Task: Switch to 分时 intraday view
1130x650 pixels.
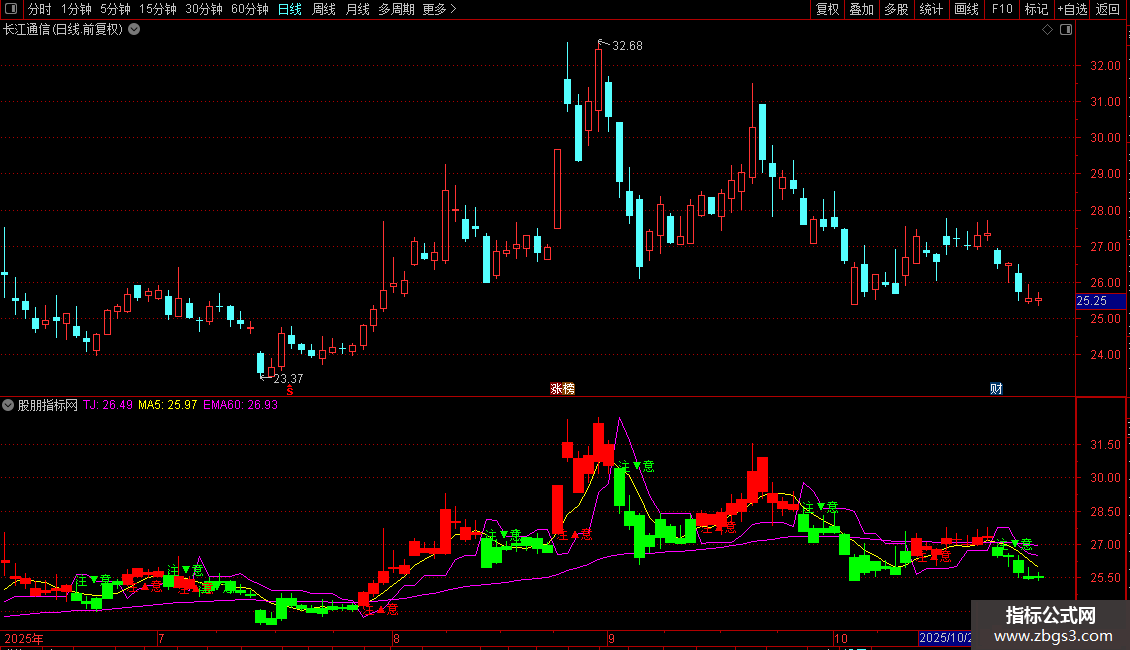Action: (40, 9)
